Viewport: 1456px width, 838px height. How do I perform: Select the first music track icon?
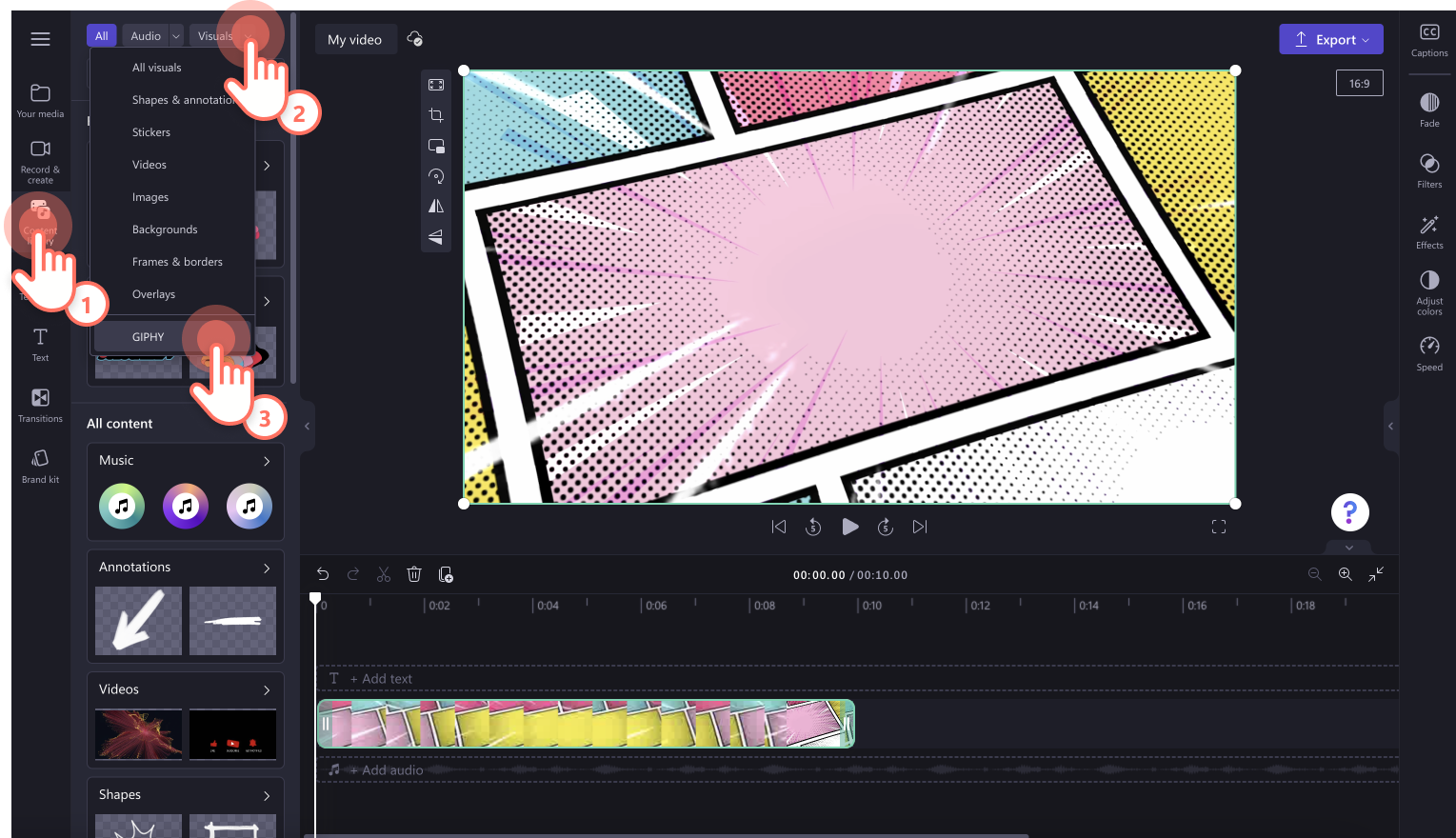click(122, 507)
